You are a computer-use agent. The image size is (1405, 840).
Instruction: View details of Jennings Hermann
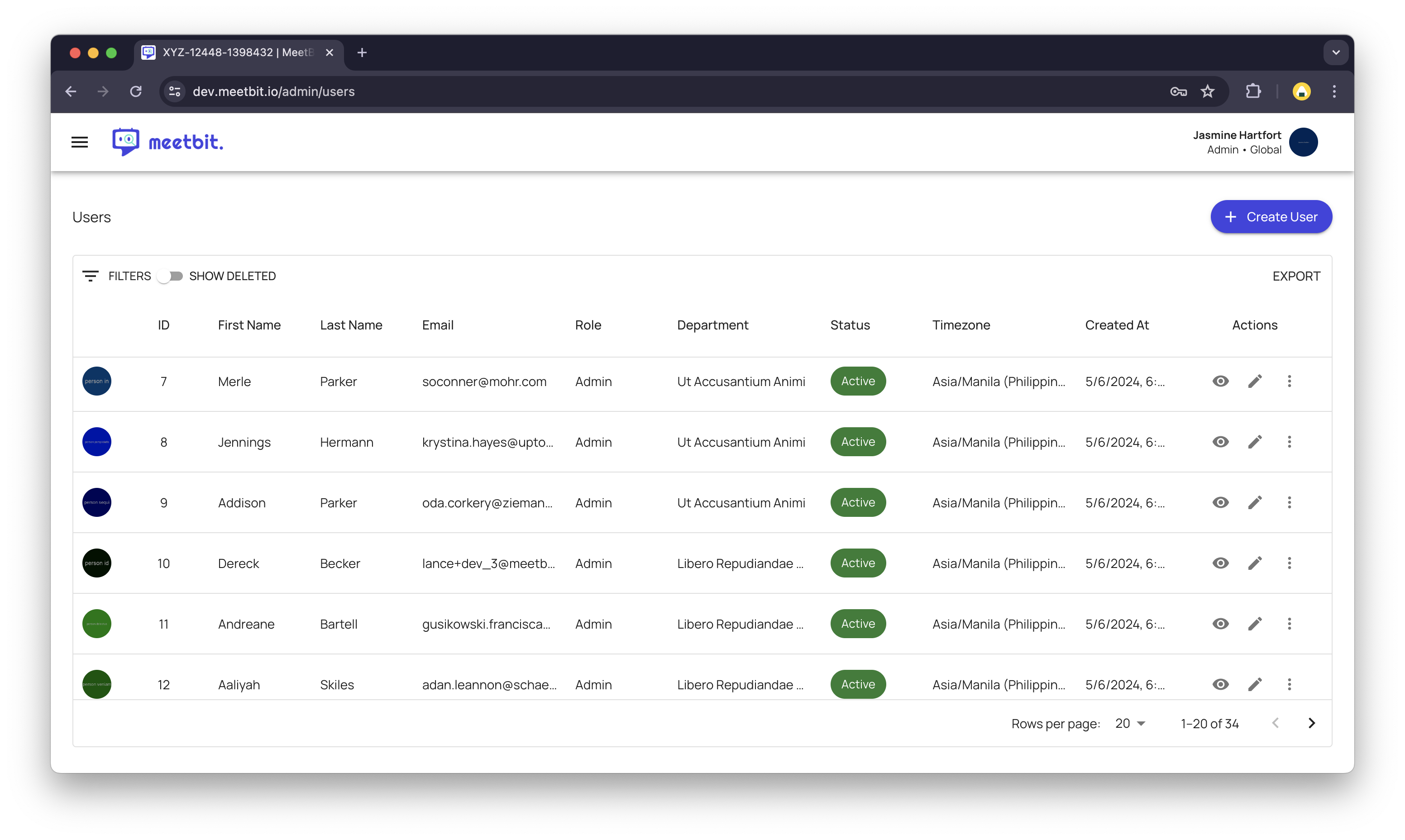click(x=1220, y=442)
